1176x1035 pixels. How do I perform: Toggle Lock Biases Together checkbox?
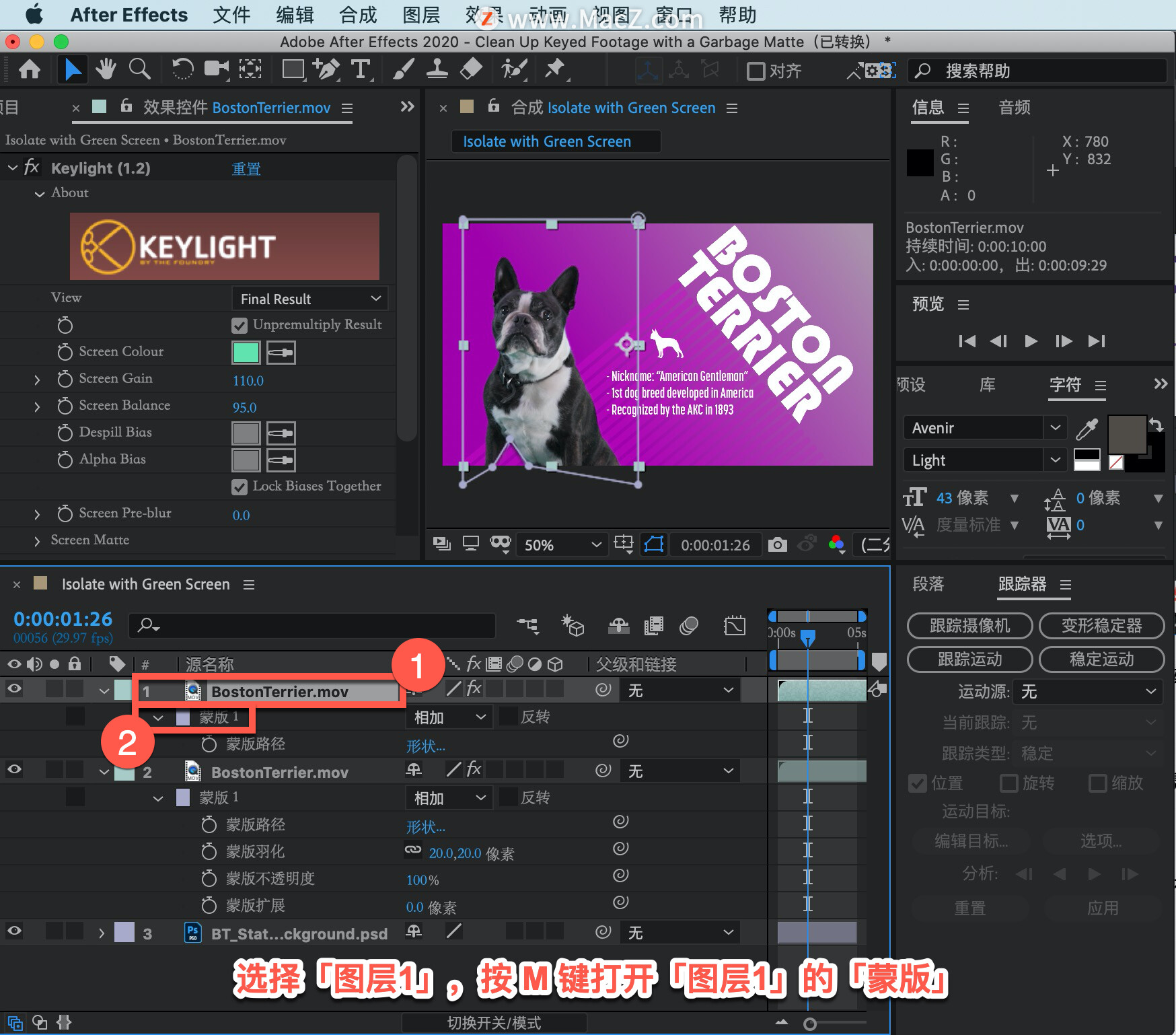239,487
